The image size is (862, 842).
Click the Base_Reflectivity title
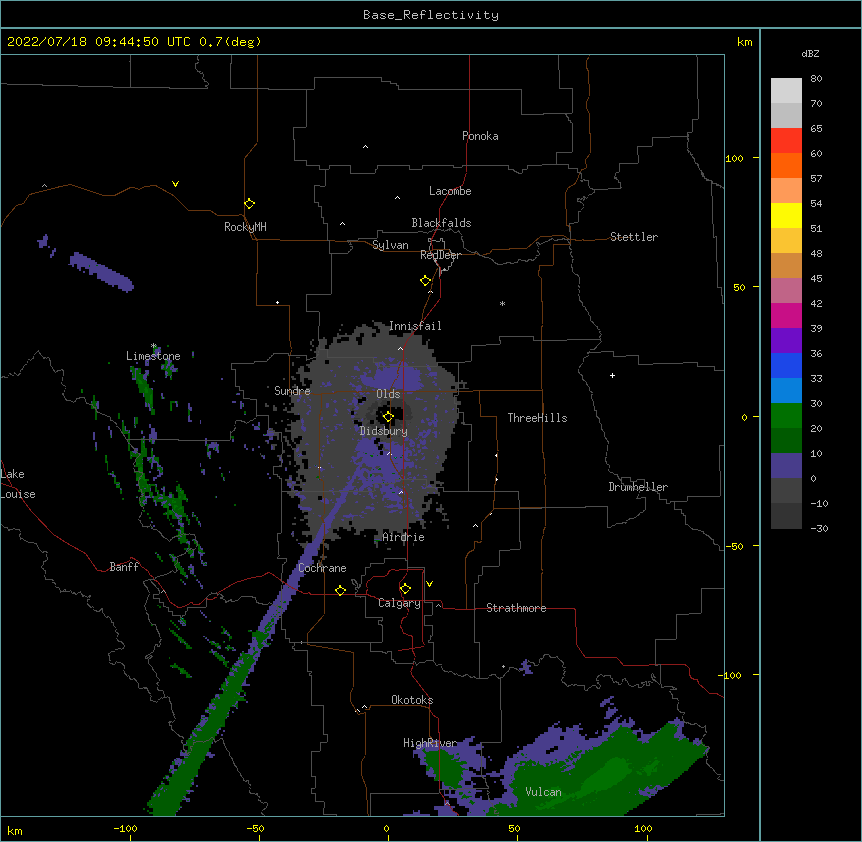(431, 15)
